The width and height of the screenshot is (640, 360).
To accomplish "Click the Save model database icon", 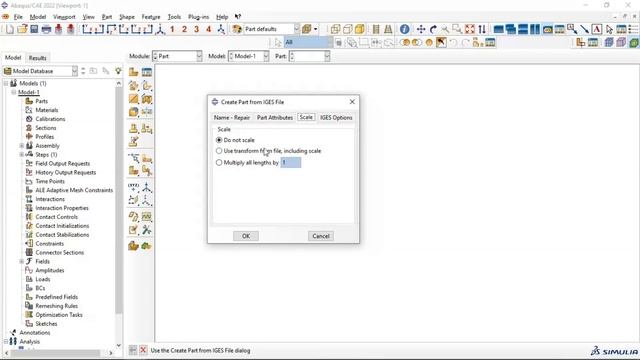I will [x=34, y=29].
